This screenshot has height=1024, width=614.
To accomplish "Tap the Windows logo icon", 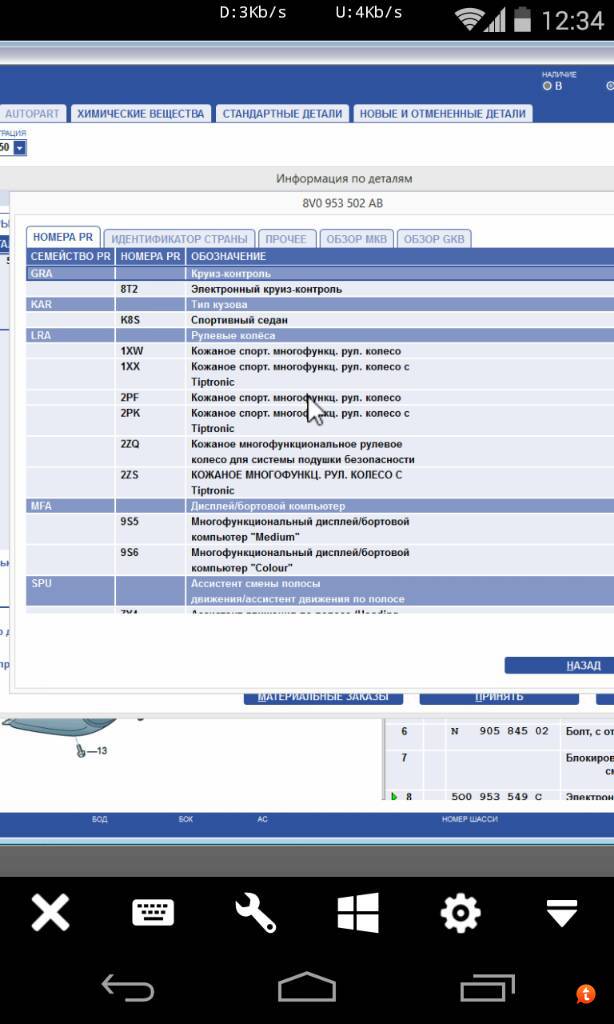I will coord(358,912).
